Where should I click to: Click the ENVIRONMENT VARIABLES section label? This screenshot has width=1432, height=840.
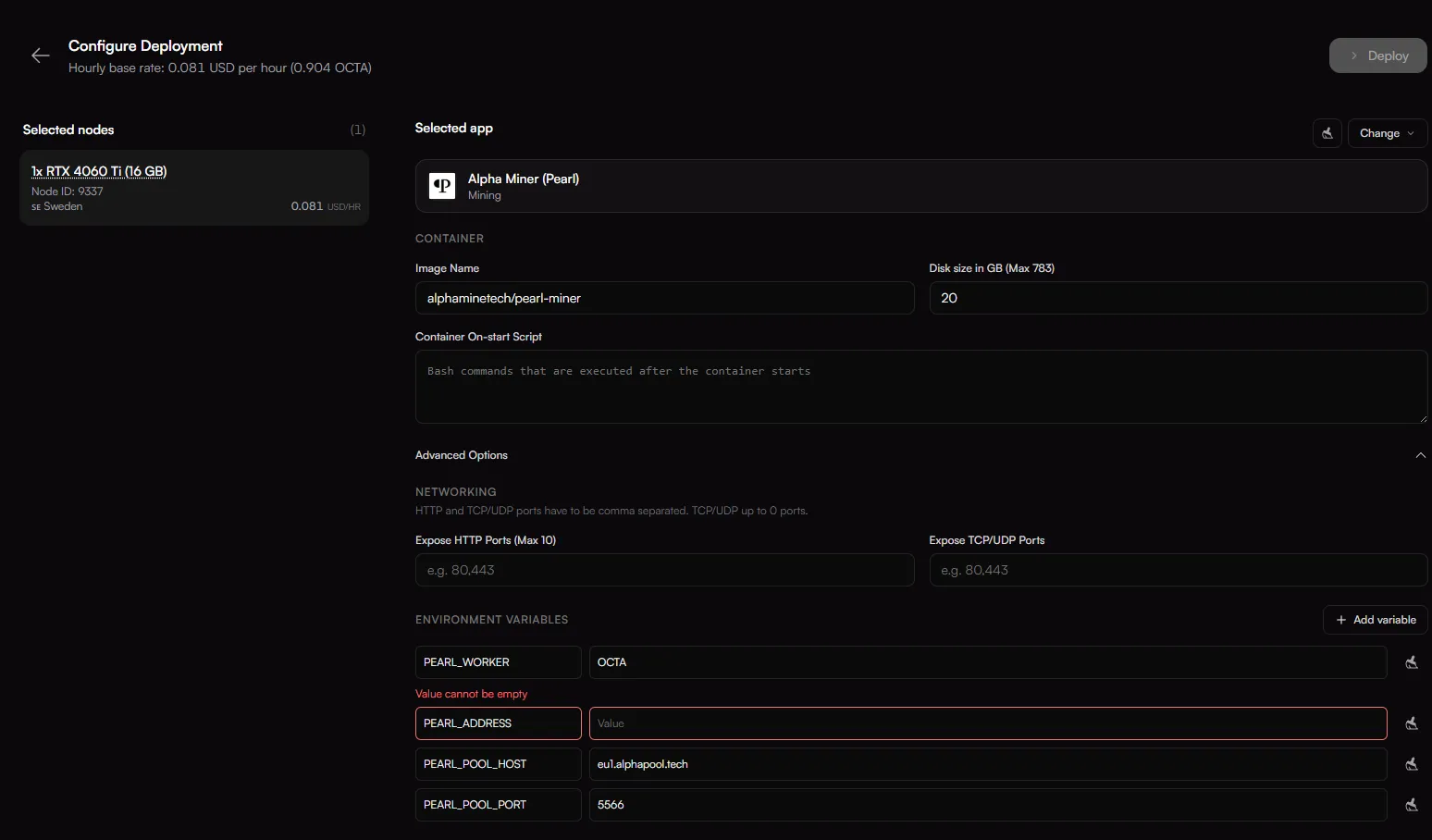pos(491,620)
